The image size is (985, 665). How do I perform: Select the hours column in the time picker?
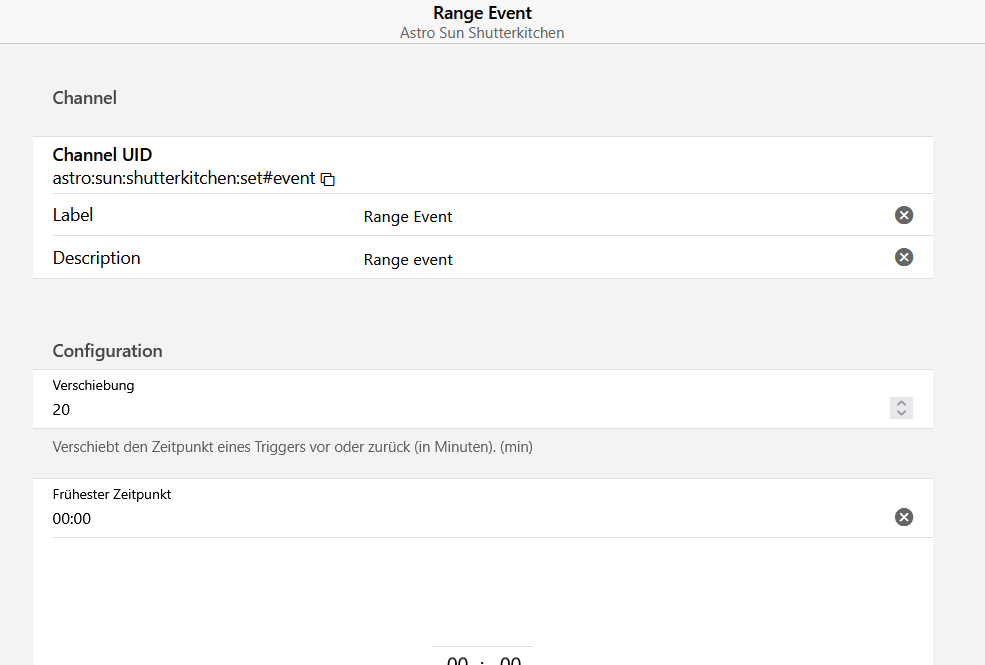tap(457, 659)
